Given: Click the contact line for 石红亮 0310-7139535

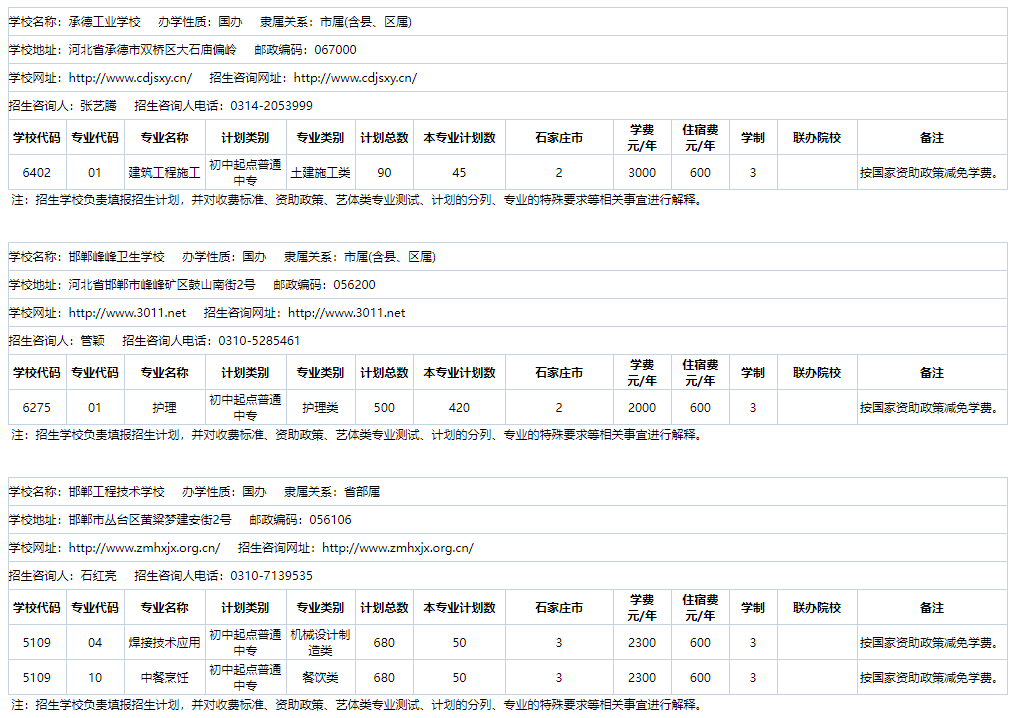Looking at the screenshot, I should [508, 575].
